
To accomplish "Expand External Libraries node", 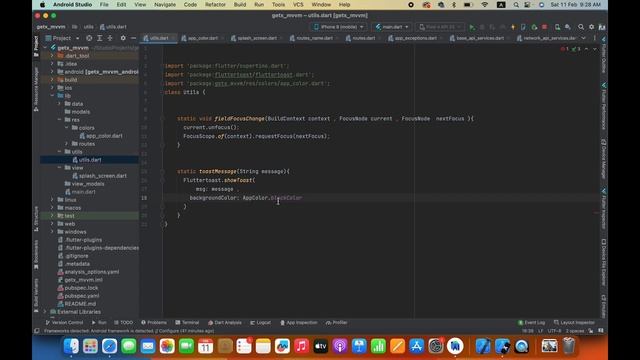I will (x=45, y=312).
